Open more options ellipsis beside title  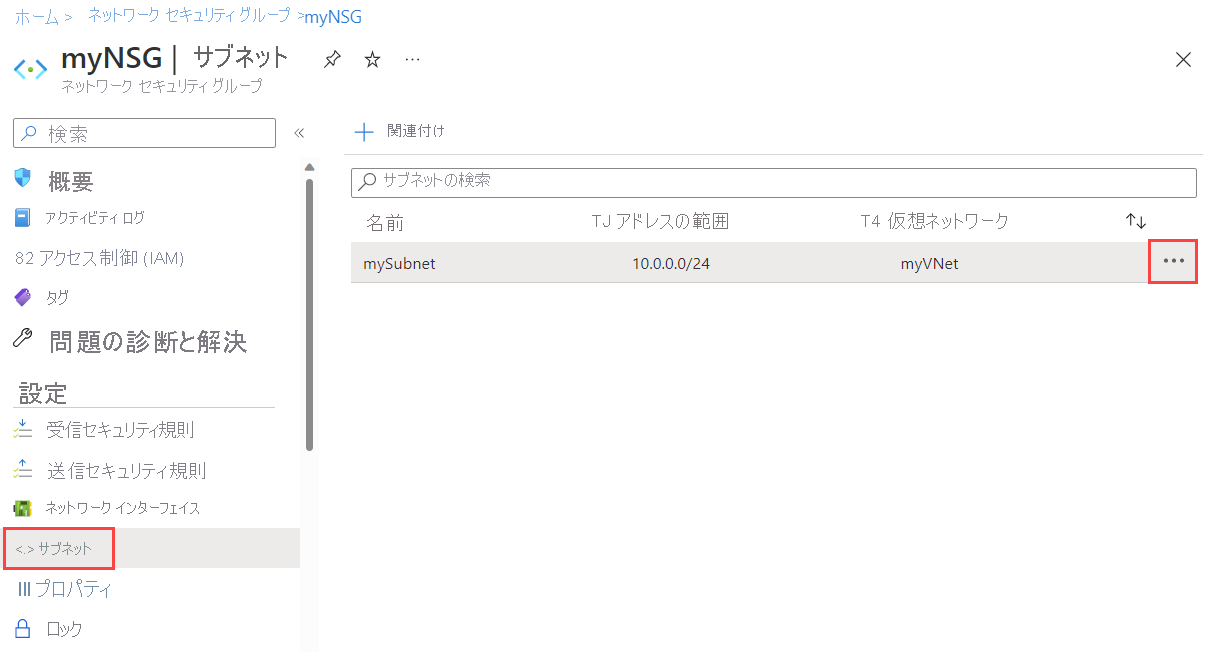(412, 60)
